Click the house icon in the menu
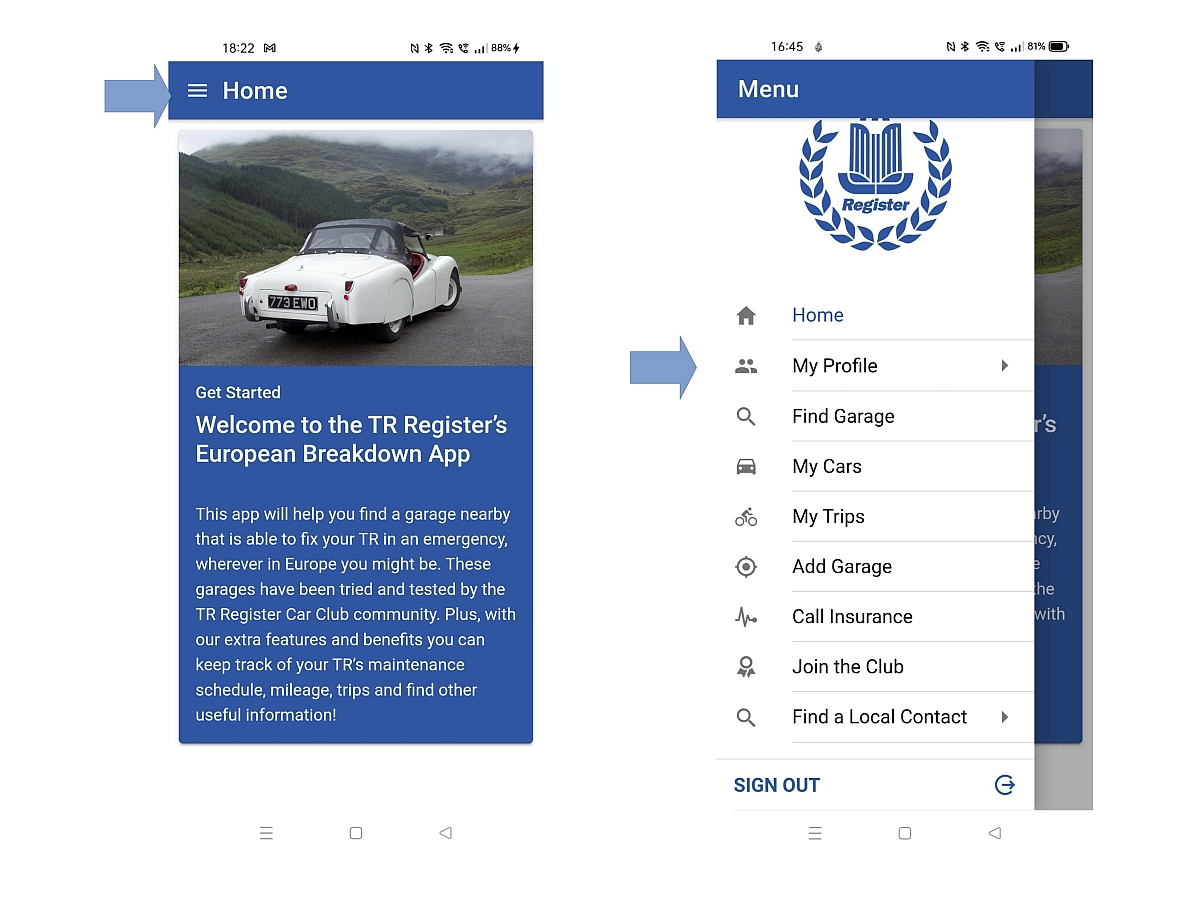The image size is (1200, 899). click(x=746, y=316)
